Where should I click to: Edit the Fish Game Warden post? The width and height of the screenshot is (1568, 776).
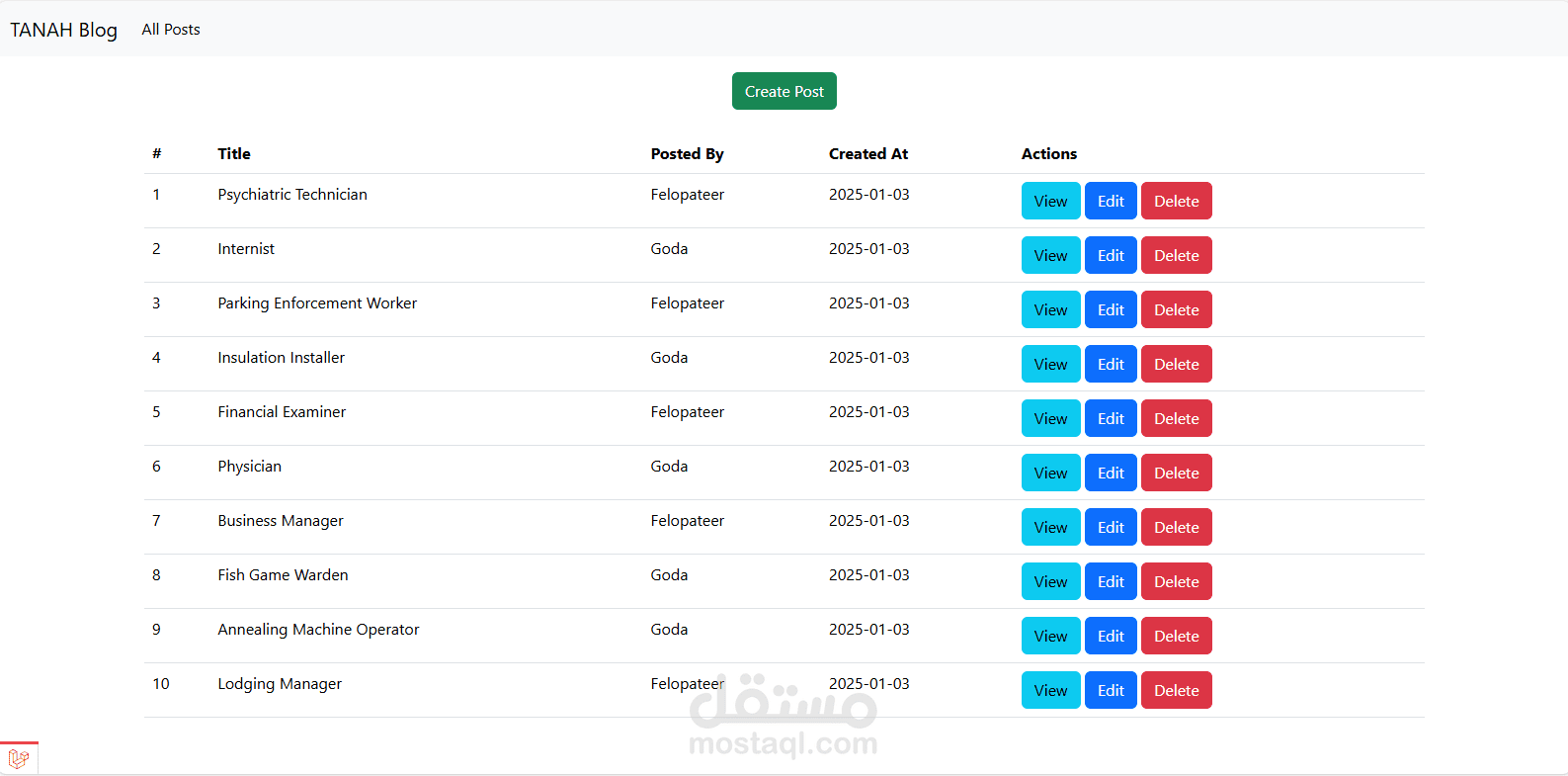tap(1111, 581)
